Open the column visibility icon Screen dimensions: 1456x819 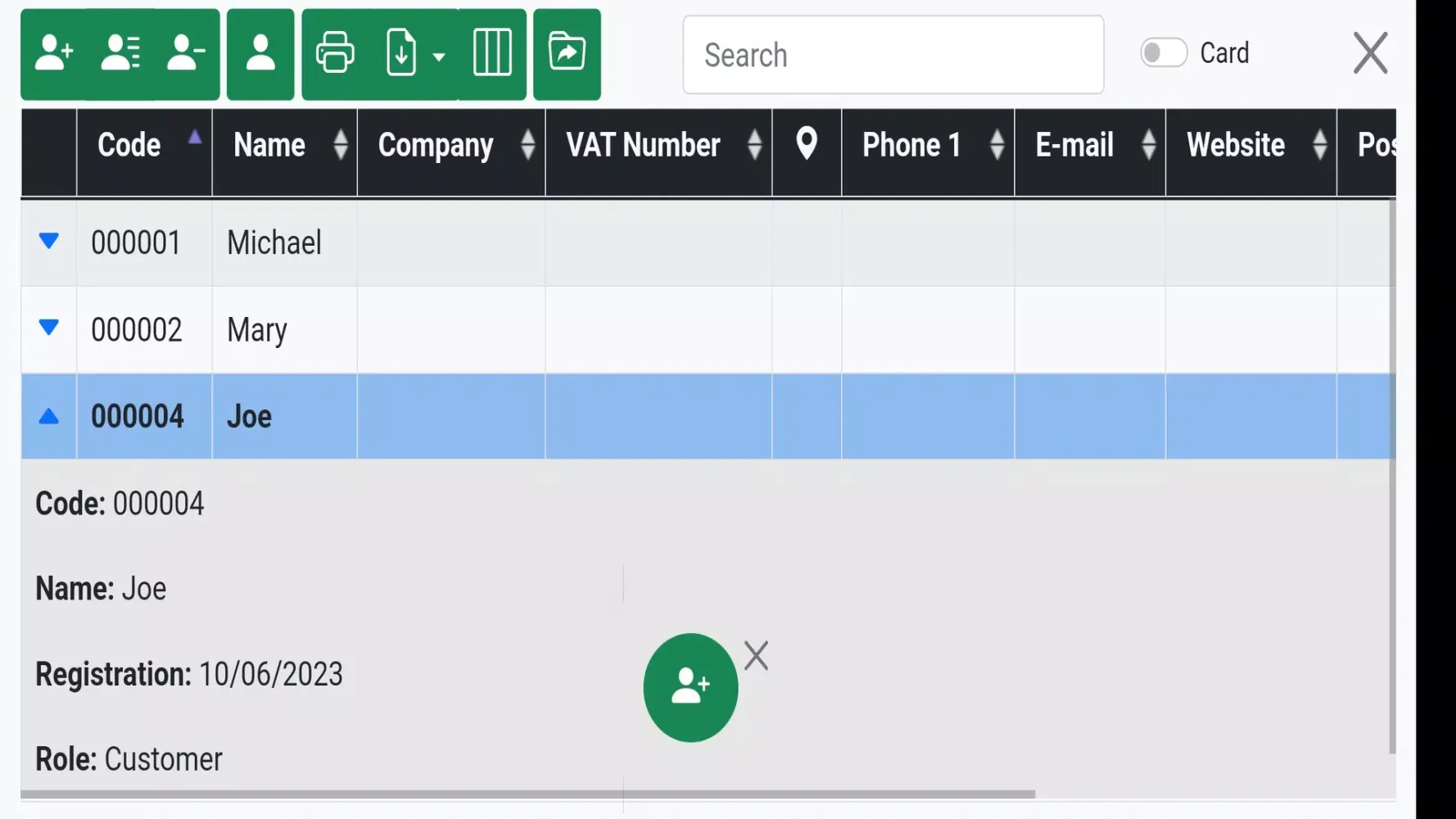pyautogui.click(x=491, y=53)
